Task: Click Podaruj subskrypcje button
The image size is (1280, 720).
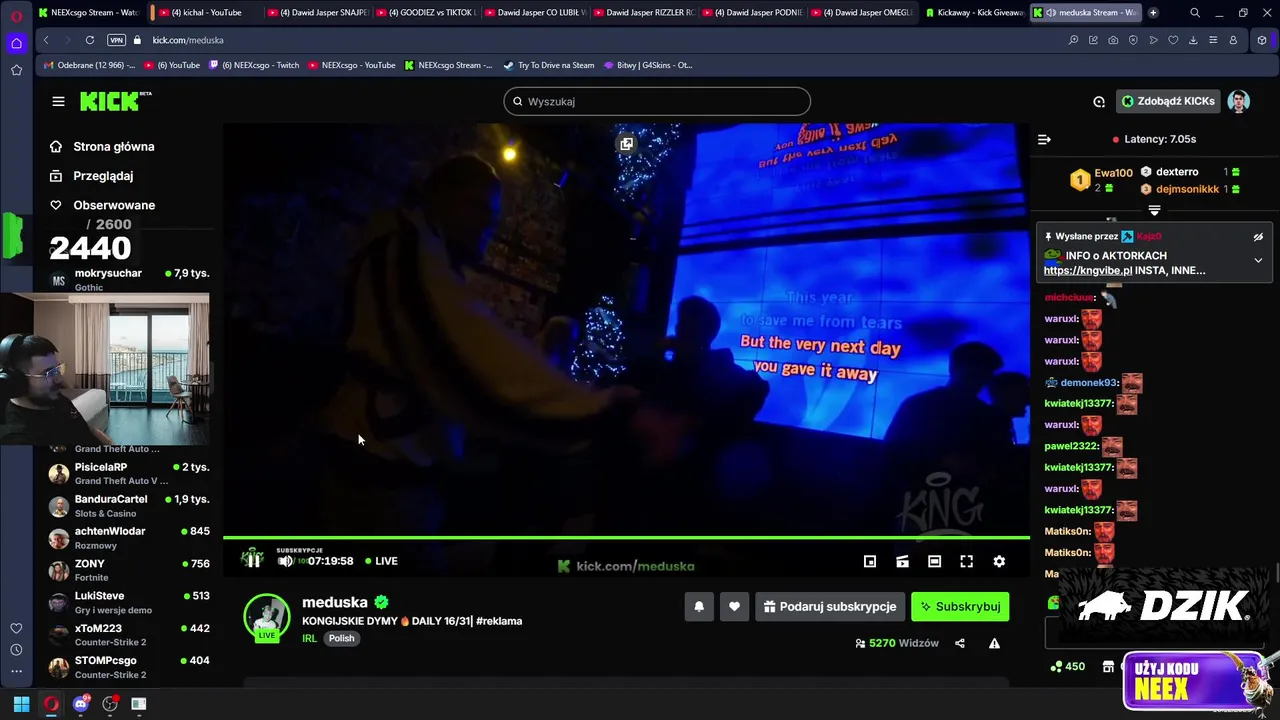Action: click(830, 606)
